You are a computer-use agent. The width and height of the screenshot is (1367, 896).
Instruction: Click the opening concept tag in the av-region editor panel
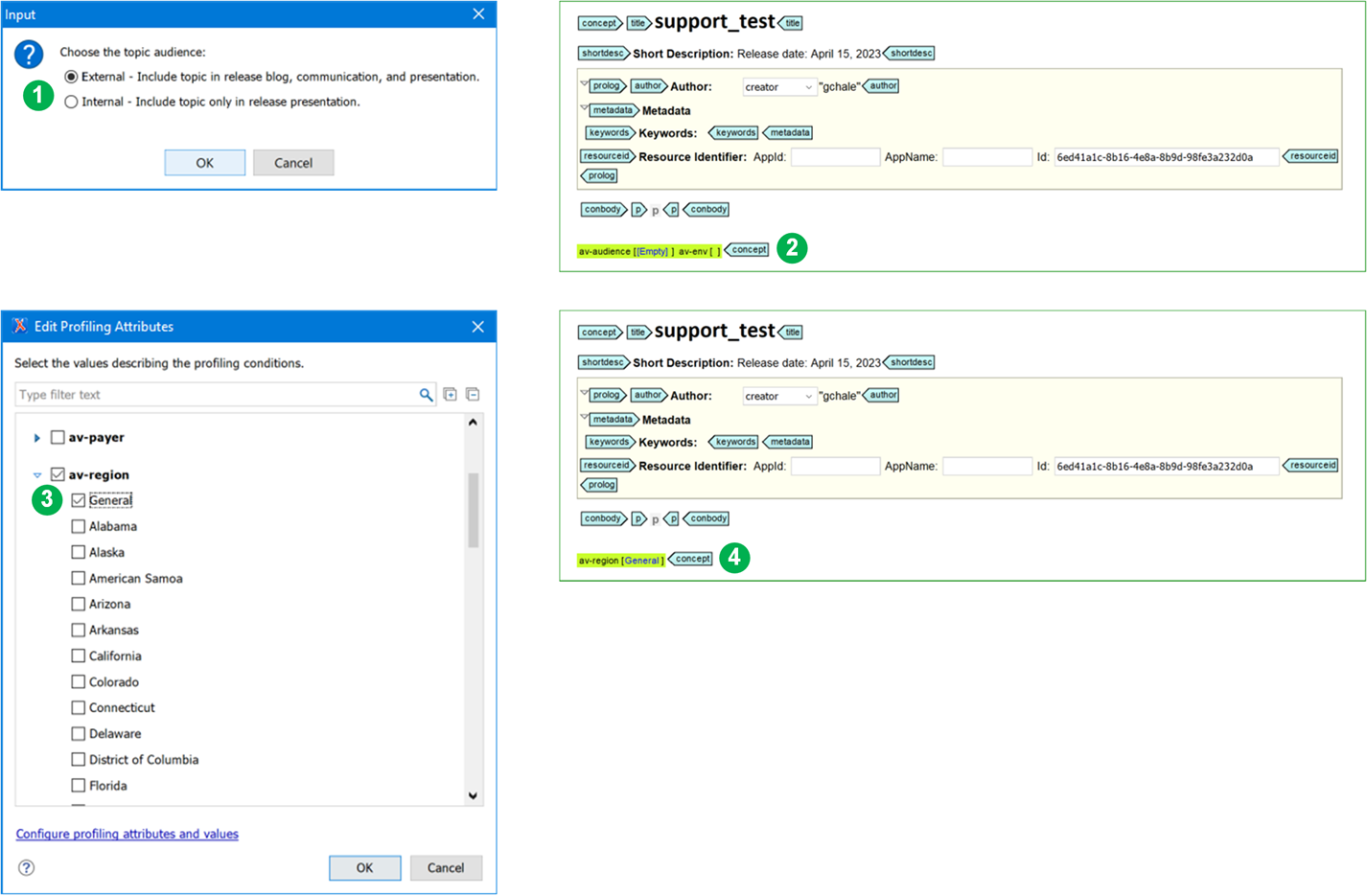pos(600,333)
